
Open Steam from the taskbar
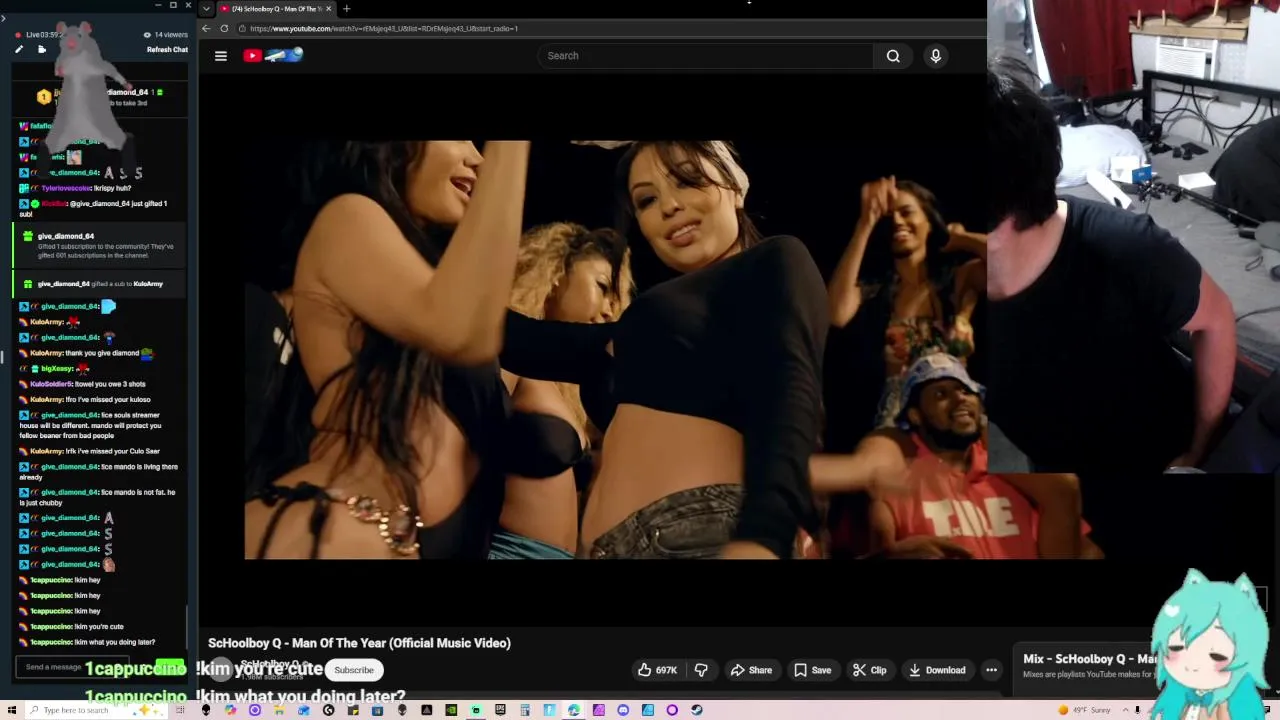click(697, 710)
